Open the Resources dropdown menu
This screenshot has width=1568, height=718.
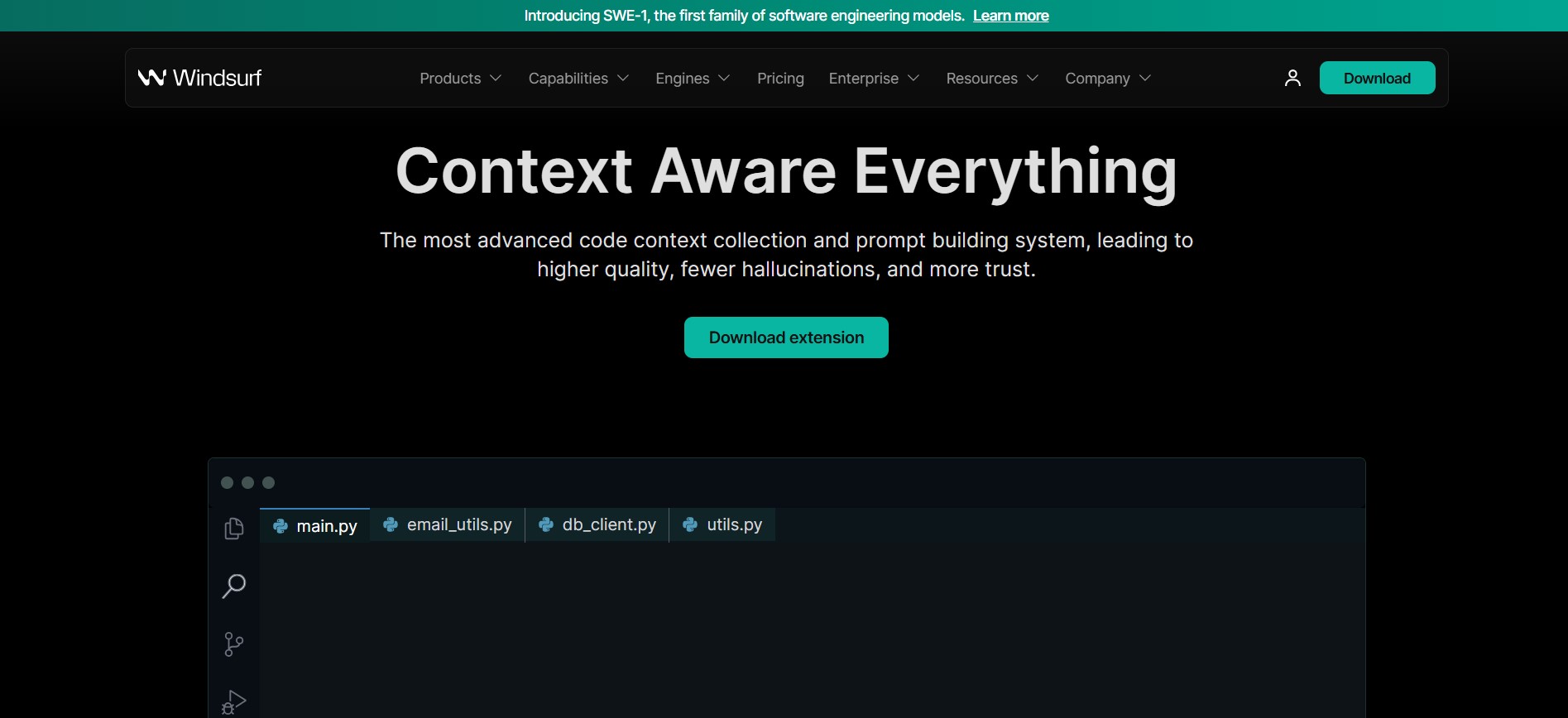click(992, 78)
